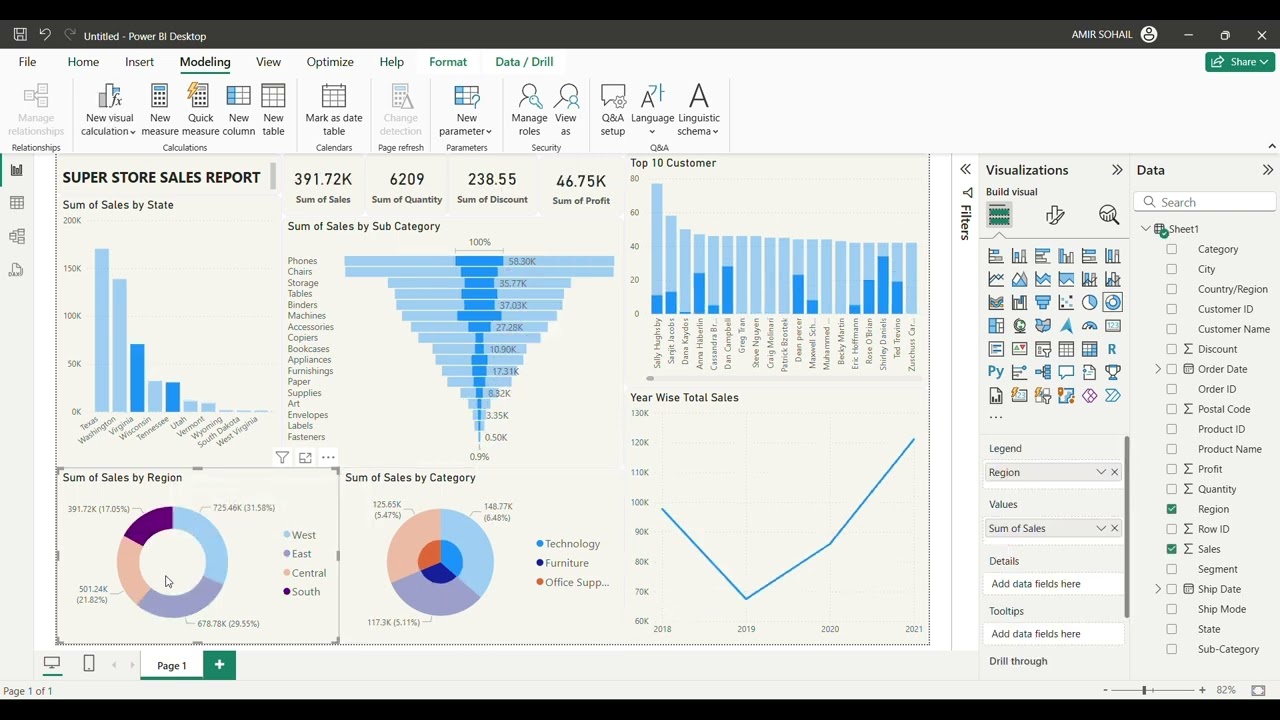Image resolution: width=1280 pixels, height=720 pixels.
Task: Click View as in Security group
Action: (x=566, y=110)
